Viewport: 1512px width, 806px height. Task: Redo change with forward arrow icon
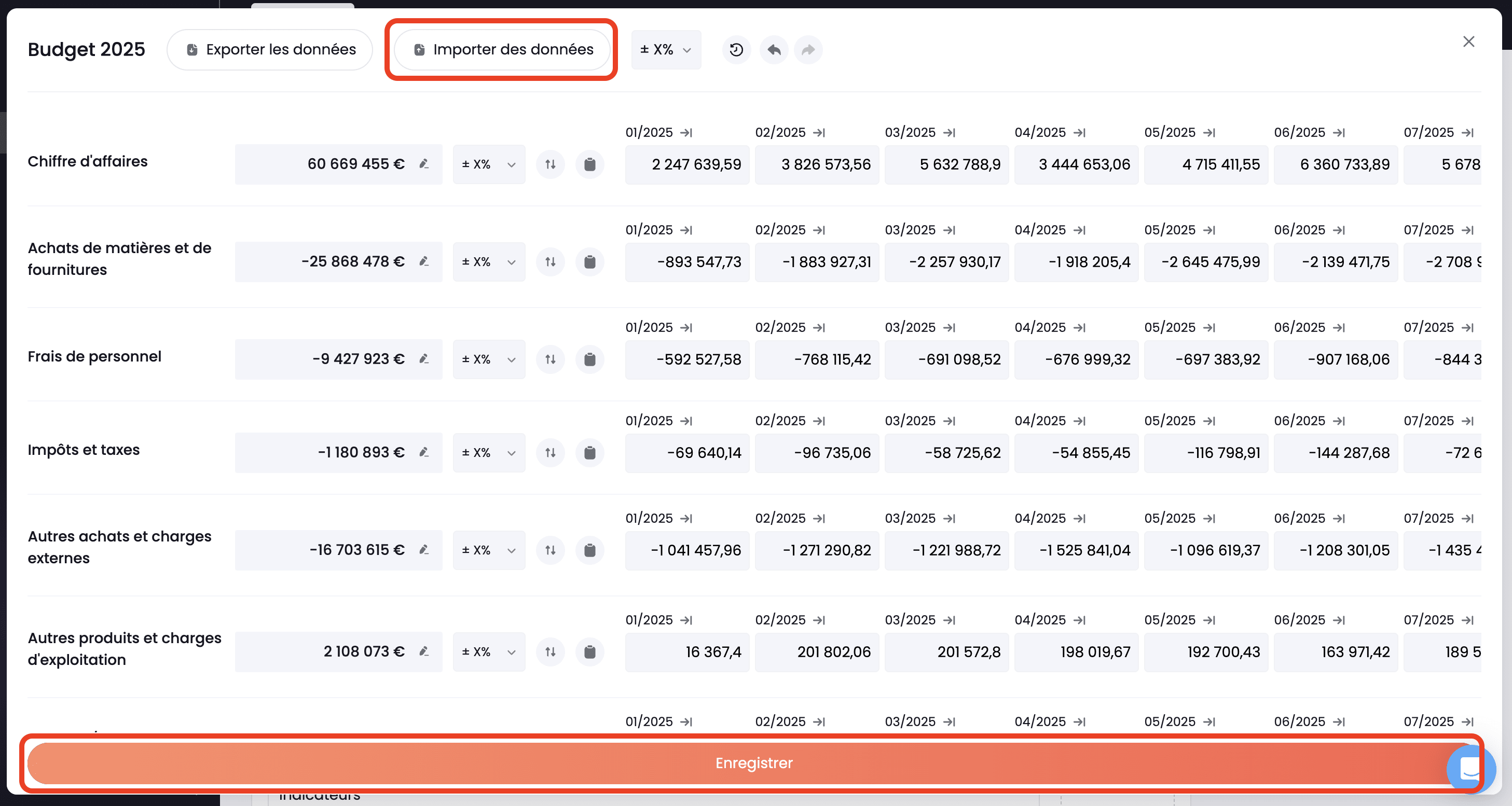[x=808, y=50]
